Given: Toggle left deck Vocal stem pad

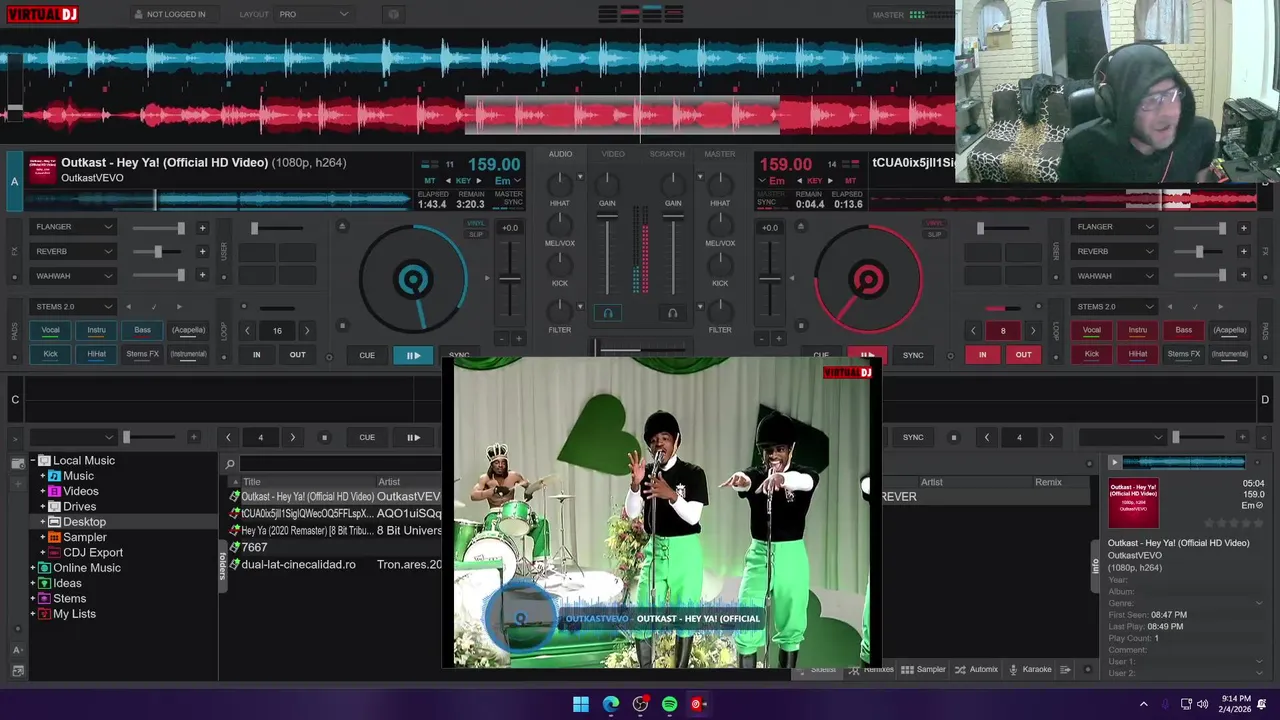Looking at the screenshot, I should 50,330.
